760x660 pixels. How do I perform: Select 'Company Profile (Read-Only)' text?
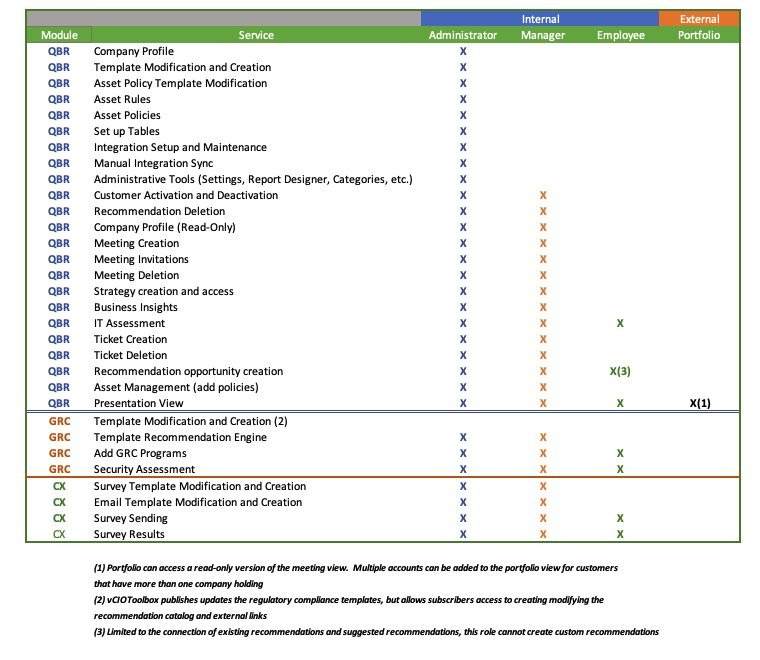tap(165, 227)
